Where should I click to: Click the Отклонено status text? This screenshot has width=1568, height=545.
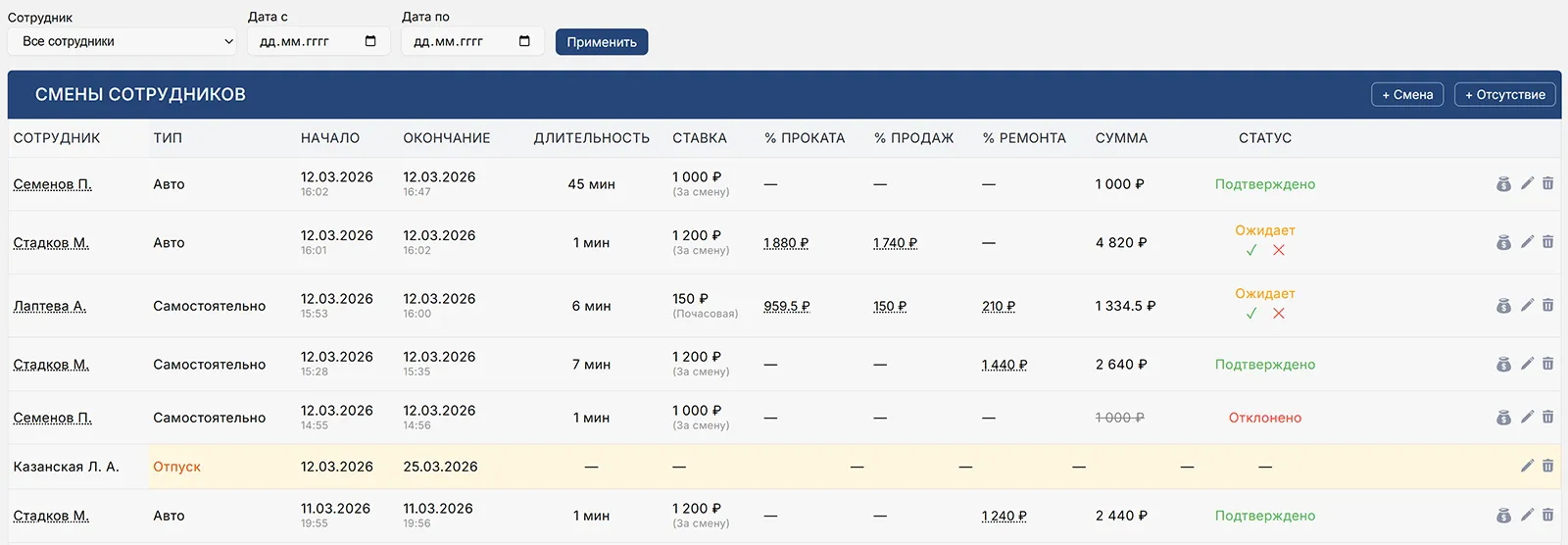point(1265,418)
